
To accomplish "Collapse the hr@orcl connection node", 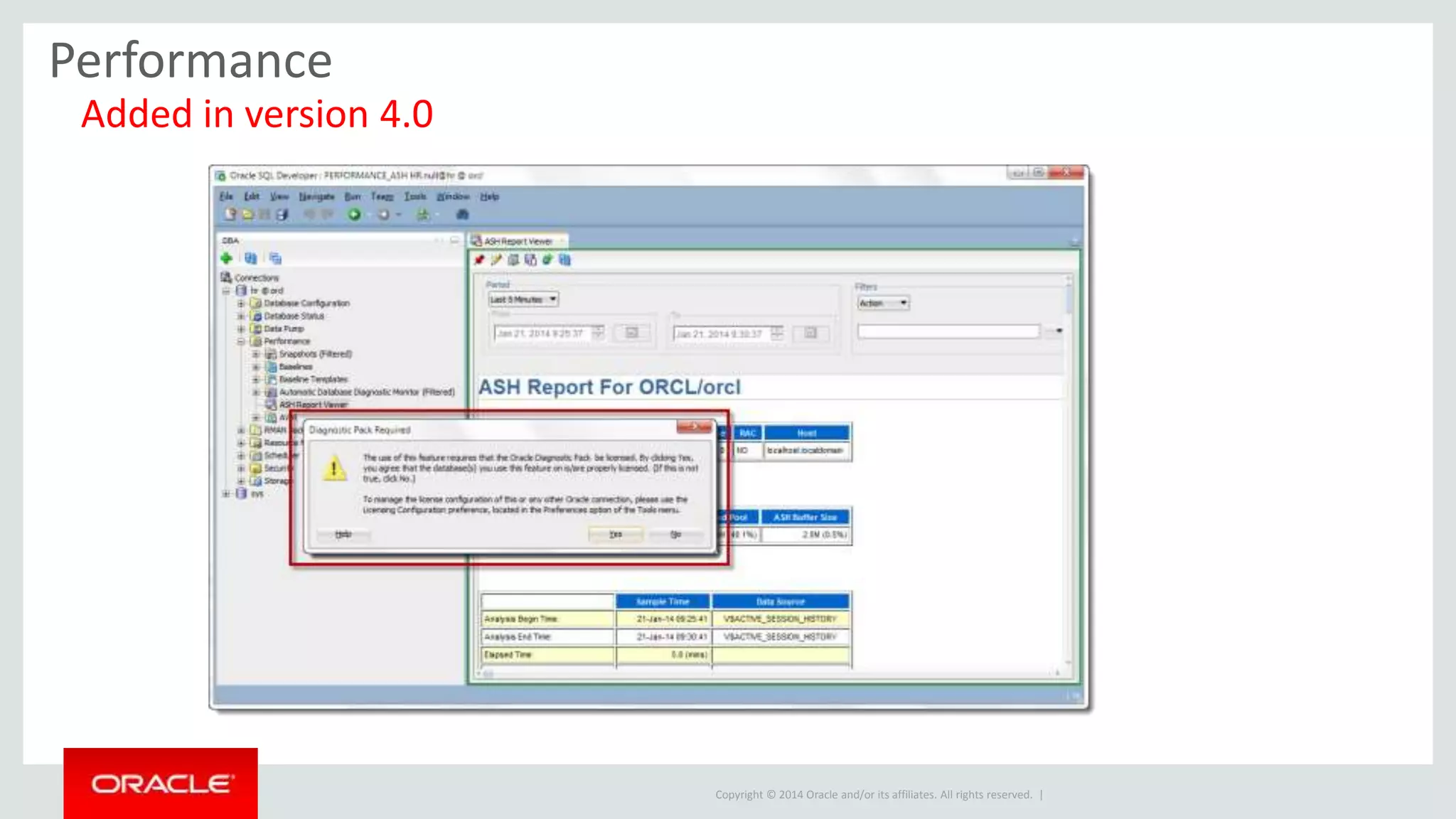I will point(226,291).
